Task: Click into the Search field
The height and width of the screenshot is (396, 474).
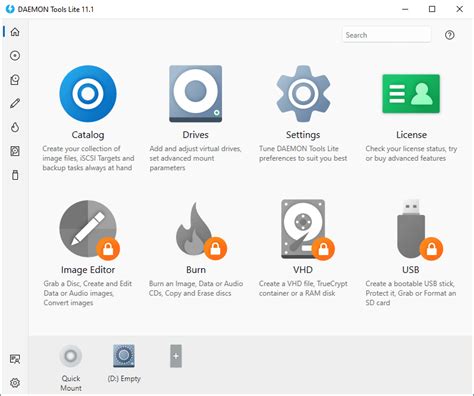Action: pos(386,35)
